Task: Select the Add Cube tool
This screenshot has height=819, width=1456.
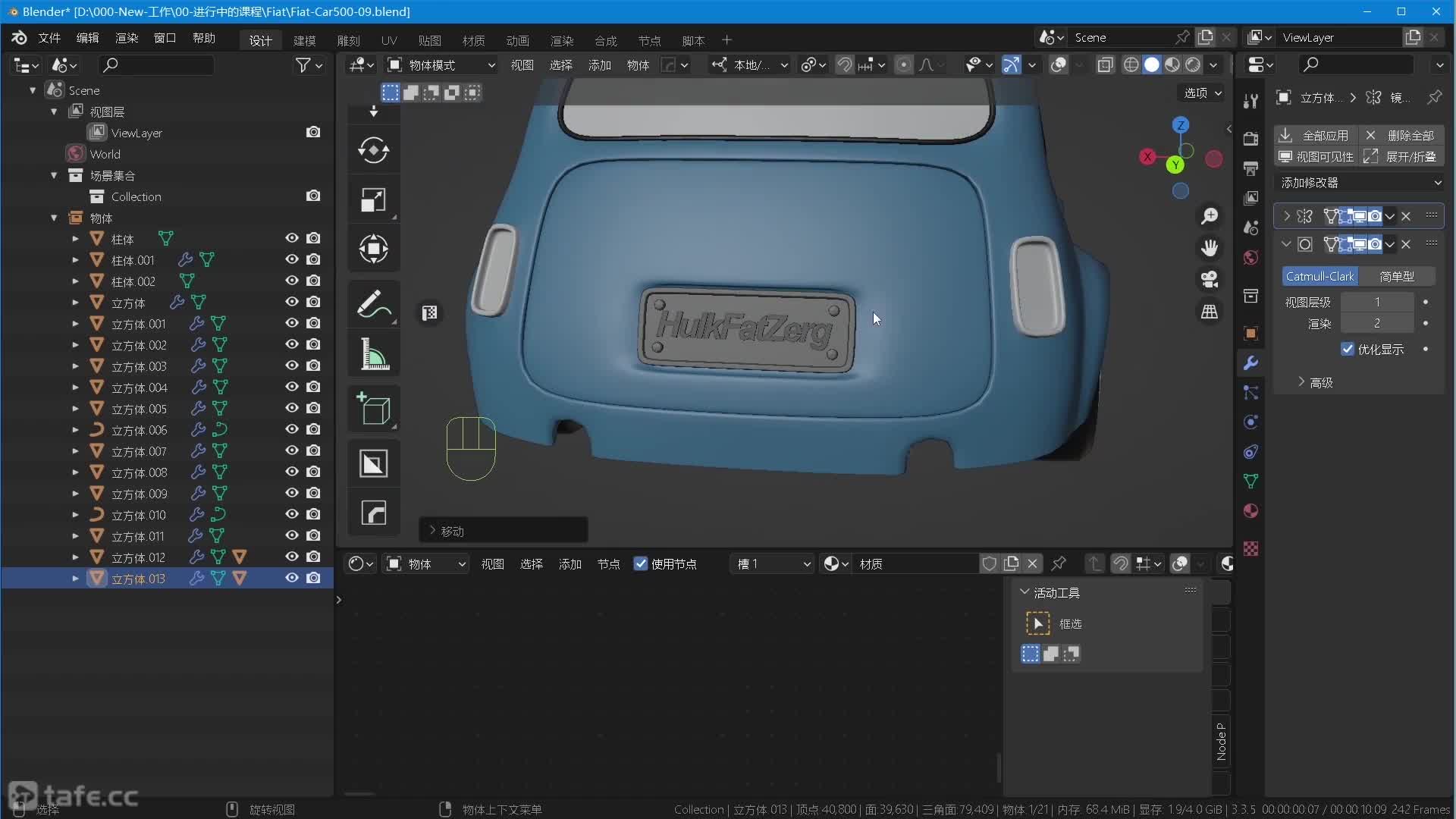Action: pos(373,409)
